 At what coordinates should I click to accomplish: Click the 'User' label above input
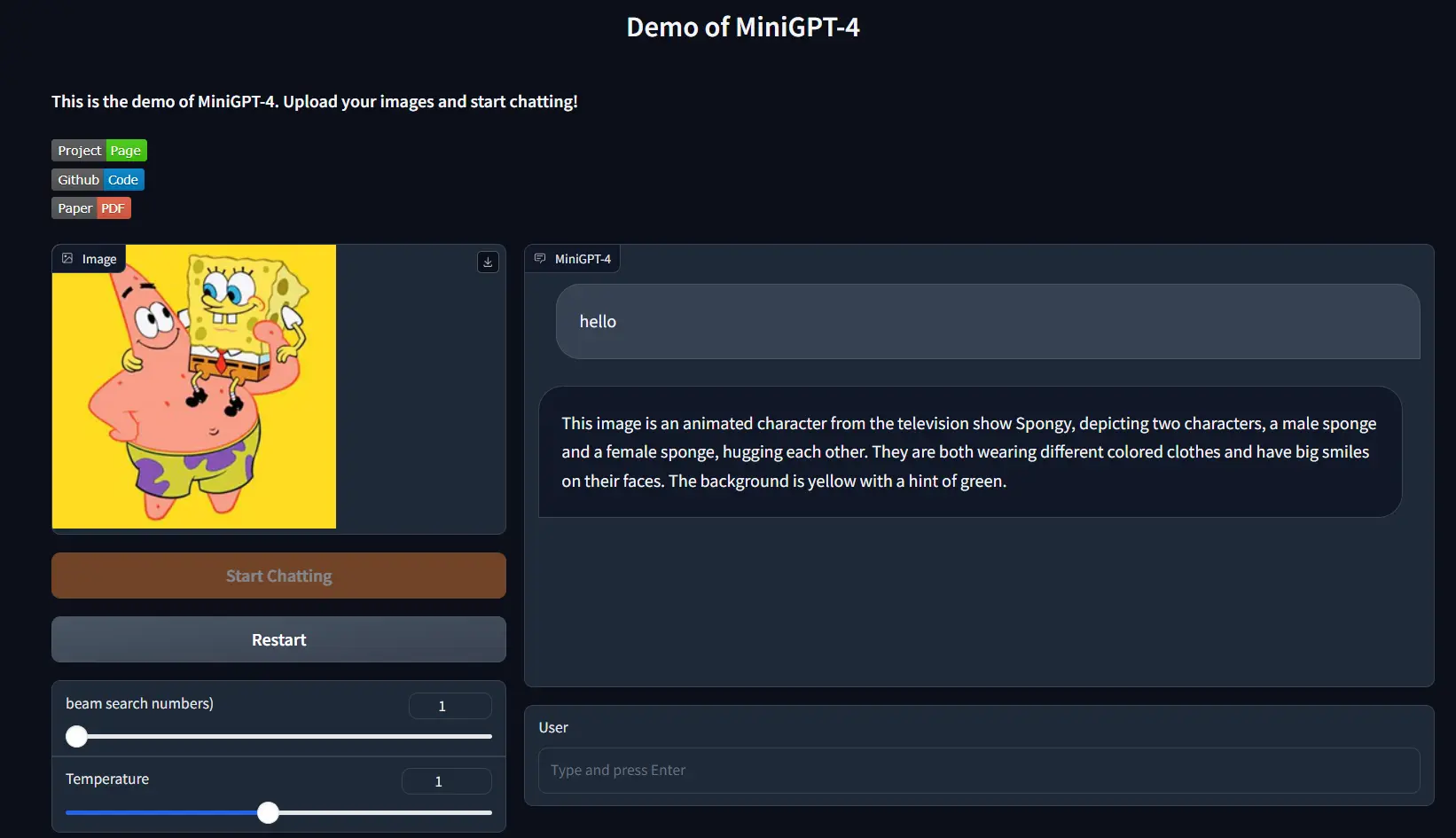click(553, 727)
